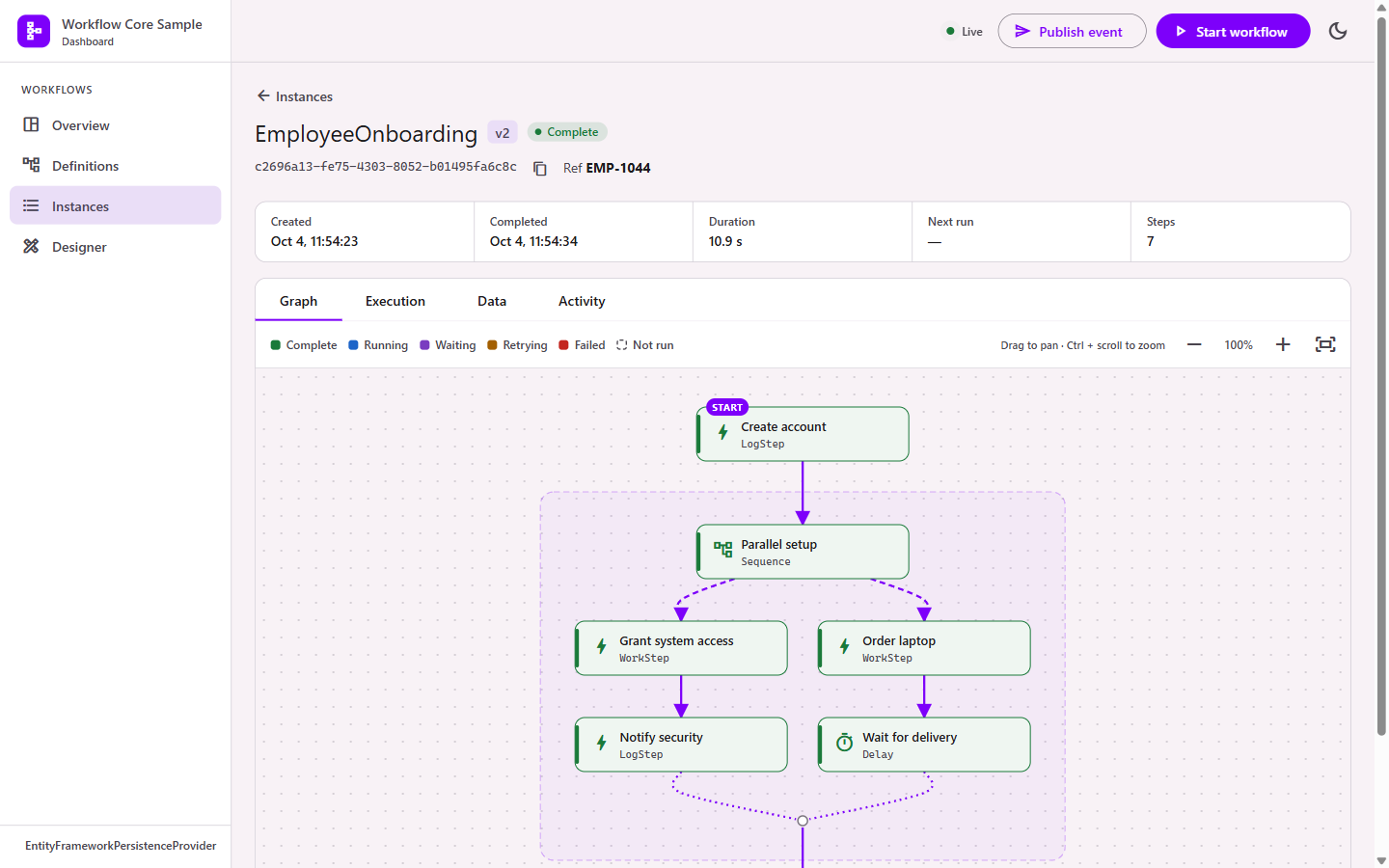
Task: Click the Live status indicator
Action: pos(964,32)
